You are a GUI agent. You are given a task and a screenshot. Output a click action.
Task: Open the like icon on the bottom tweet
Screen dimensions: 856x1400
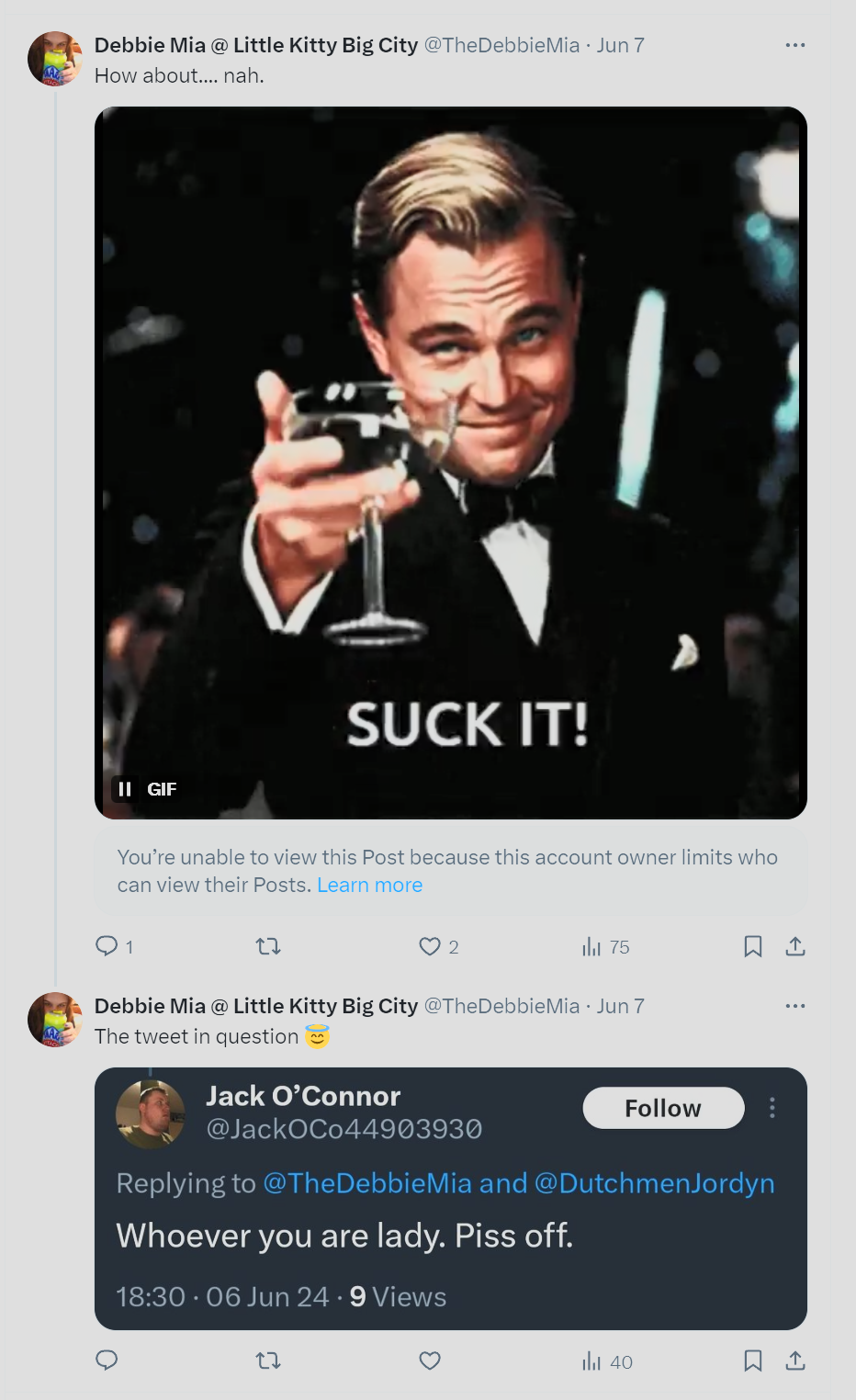429,1361
